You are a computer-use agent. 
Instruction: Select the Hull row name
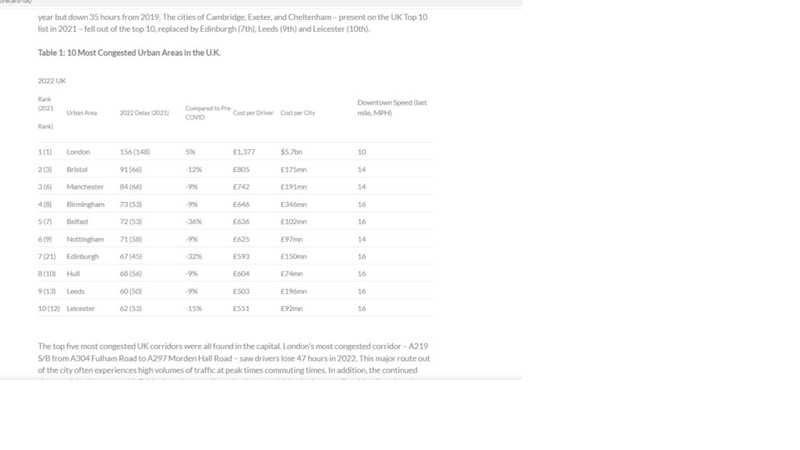click(72, 273)
